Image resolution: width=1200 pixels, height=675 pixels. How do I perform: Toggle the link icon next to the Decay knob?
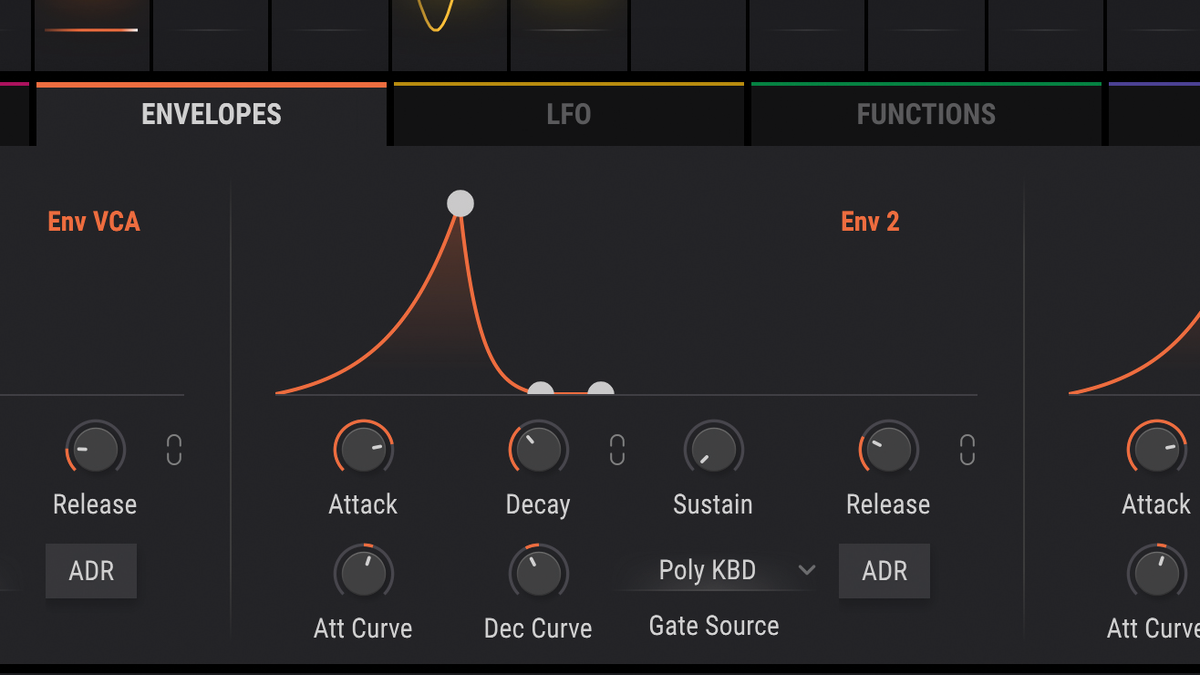coord(616,450)
